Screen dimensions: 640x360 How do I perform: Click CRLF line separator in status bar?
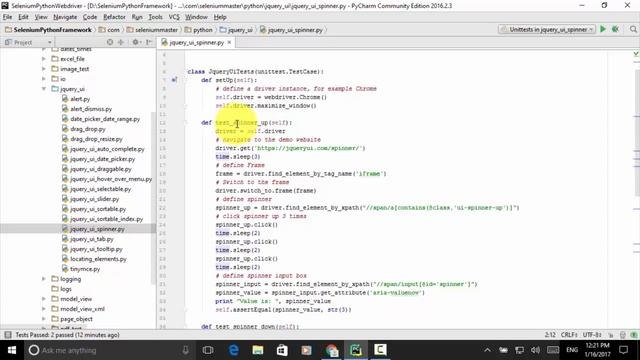pos(569,335)
